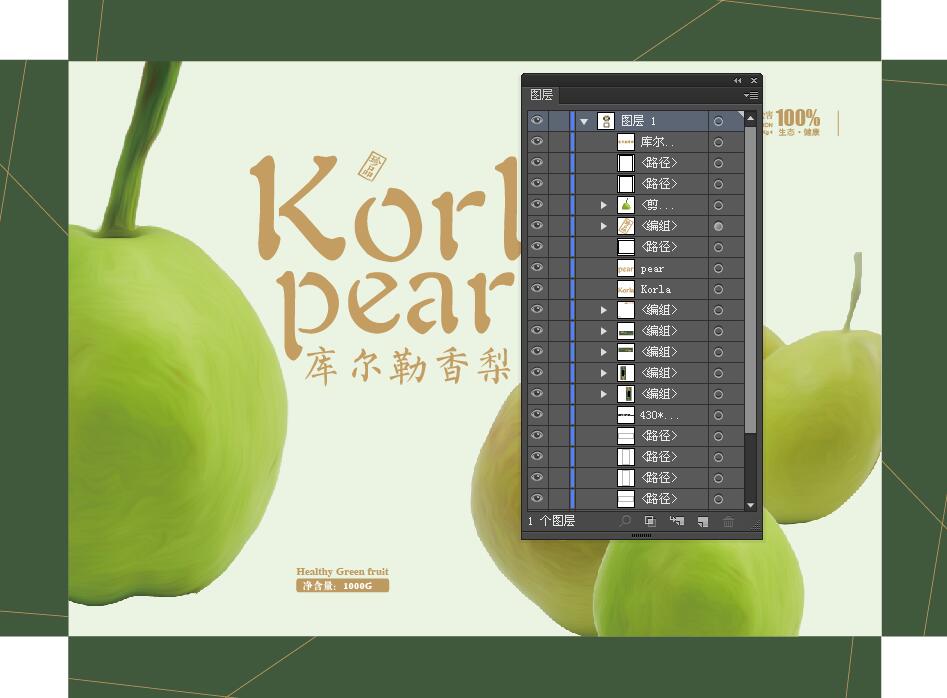Viewport: 947px width, 698px height.
Task: Click the filled target circle of stamp group
Action: coord(718,226)
